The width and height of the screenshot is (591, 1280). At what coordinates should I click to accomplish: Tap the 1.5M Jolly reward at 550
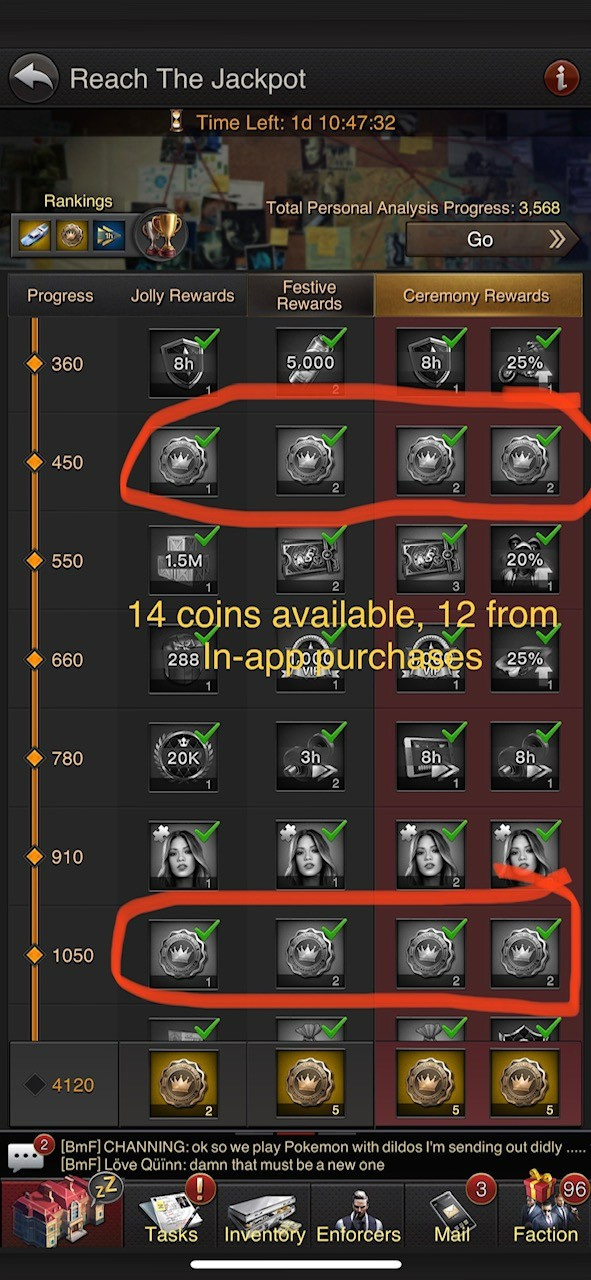pos(183,561)
